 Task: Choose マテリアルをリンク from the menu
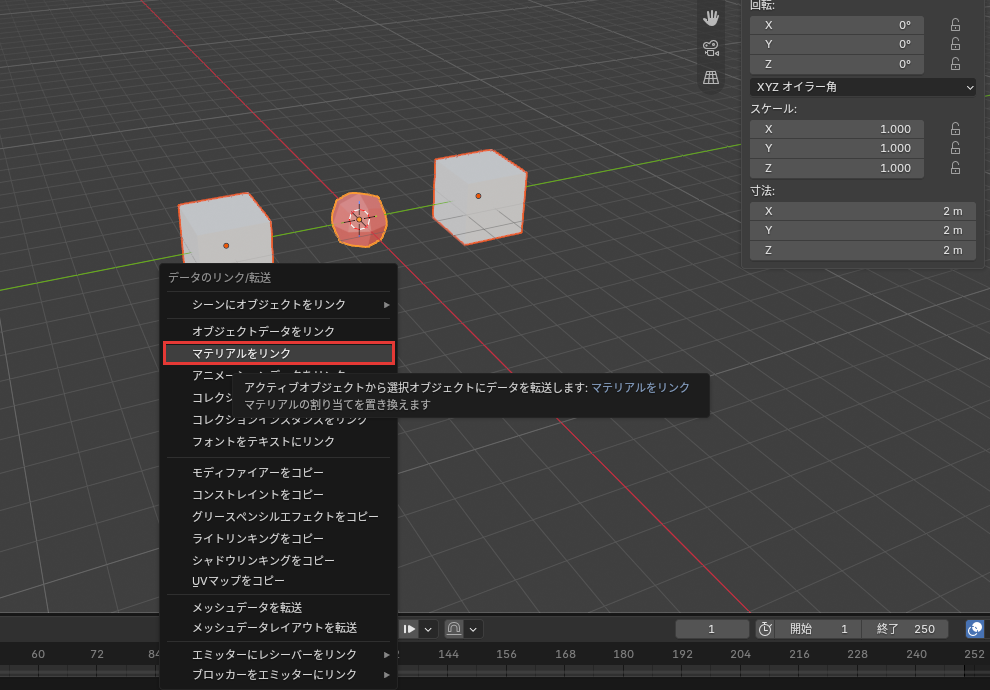(x=278, y=354)
